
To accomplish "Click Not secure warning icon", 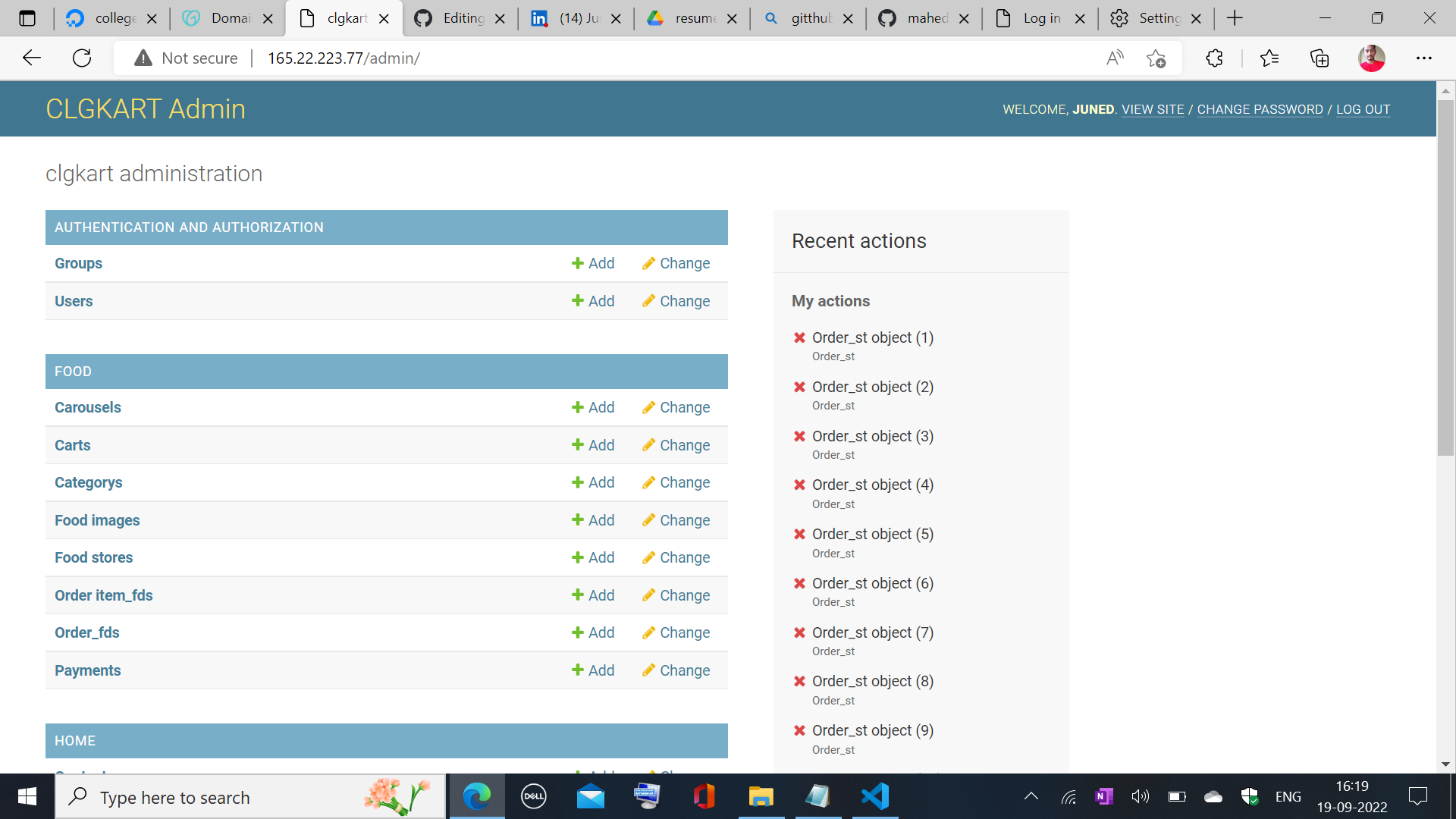I will click(x=143, y=58).
